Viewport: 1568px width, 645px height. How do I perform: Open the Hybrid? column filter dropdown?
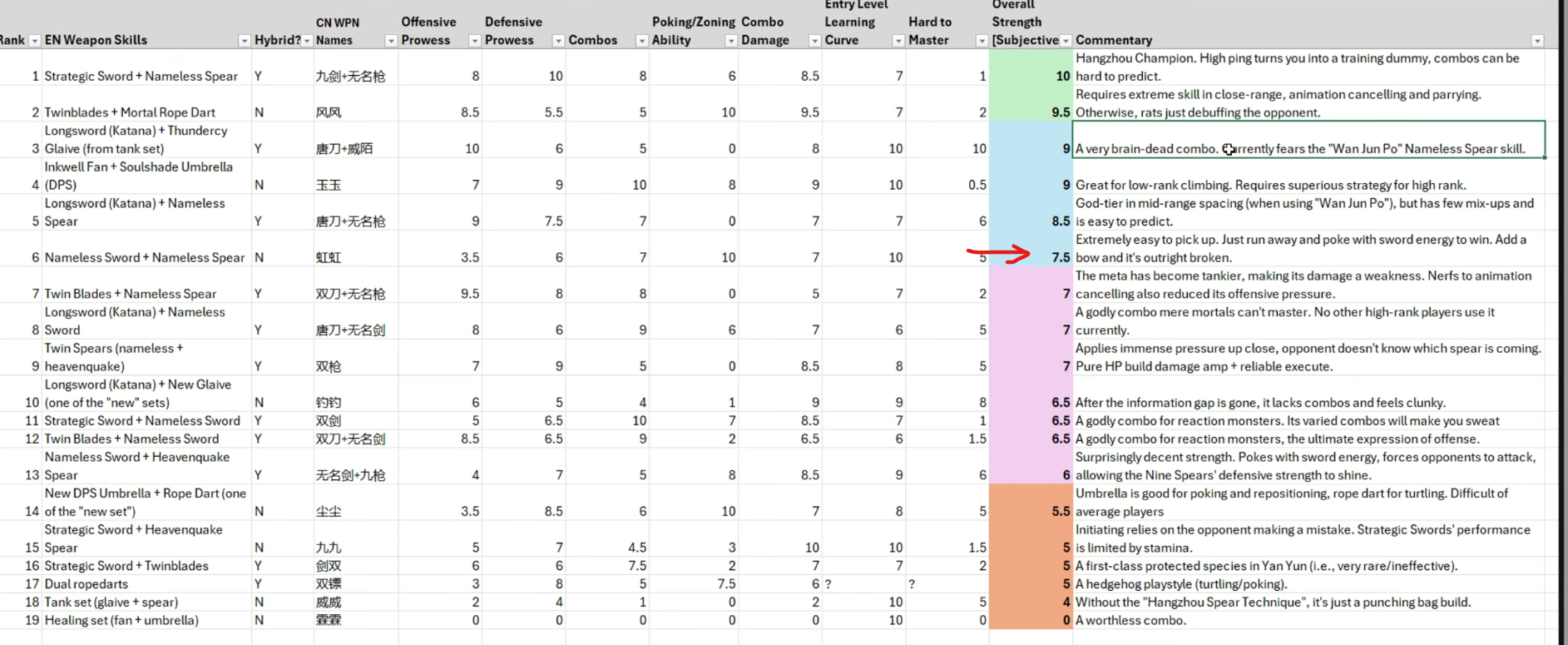(307, 41)
